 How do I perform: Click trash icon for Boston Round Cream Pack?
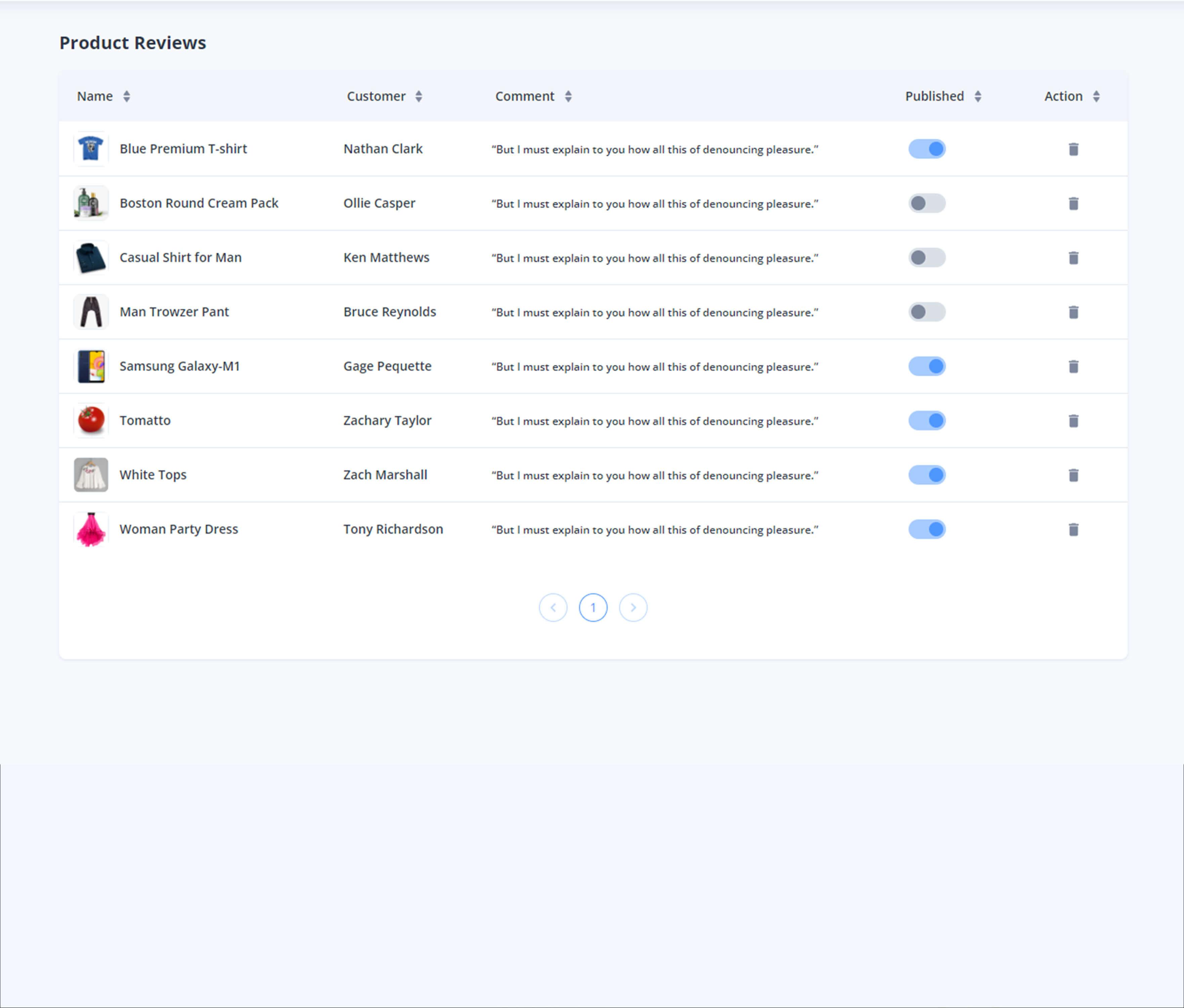point(1073,203)
